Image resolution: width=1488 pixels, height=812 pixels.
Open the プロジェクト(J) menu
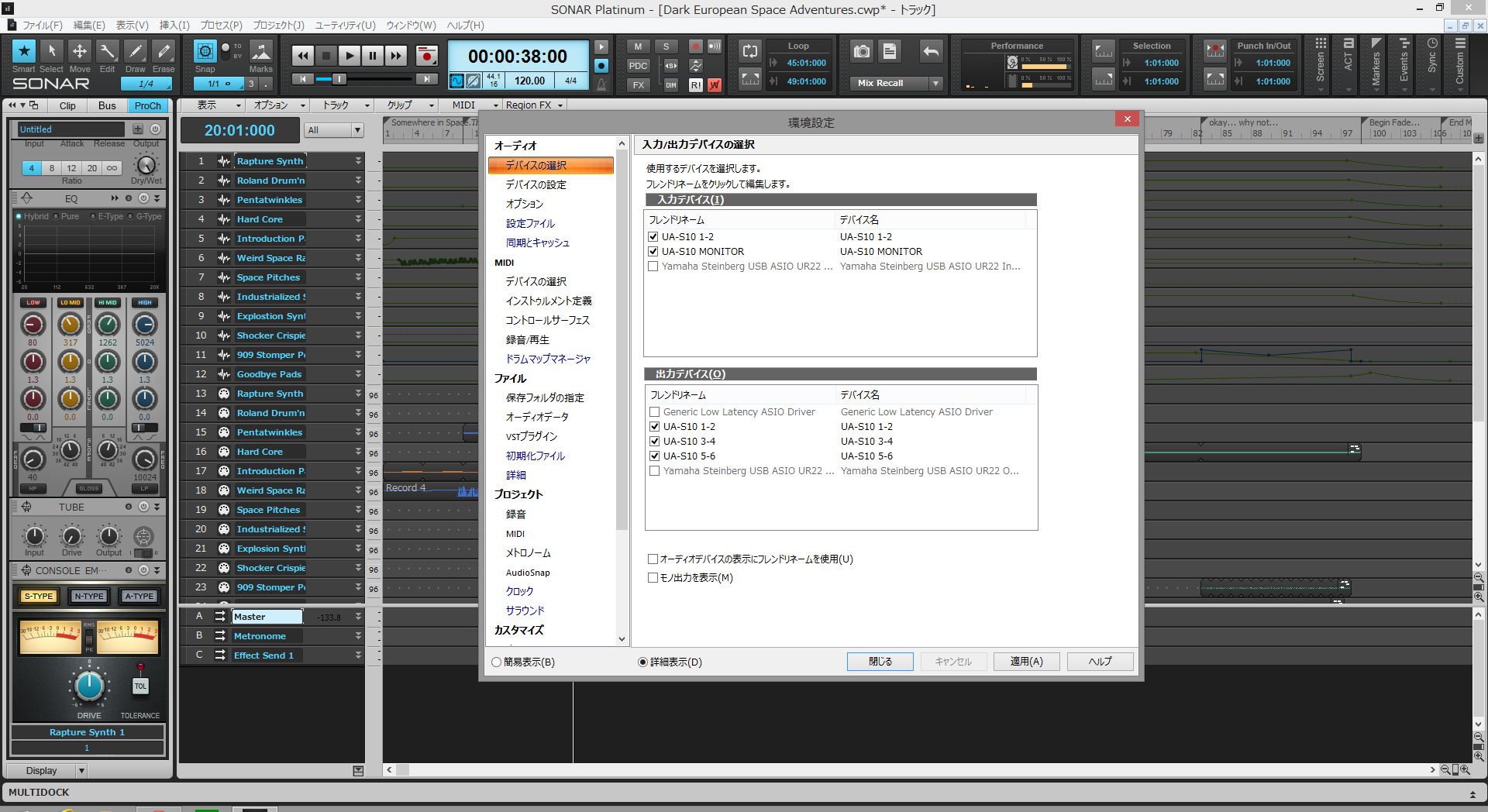pyautogui.click(x=278, y=26)
